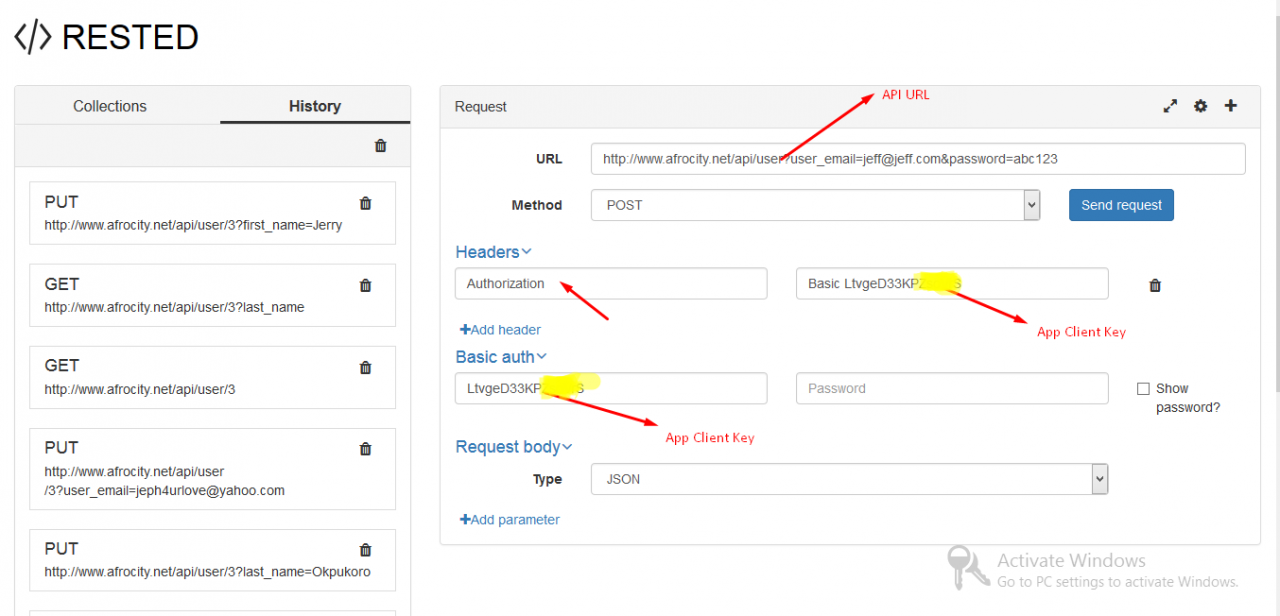Screen dimensions: 1280x616
Task: Collapse the Request body section
Action: (x=514, y=447)
